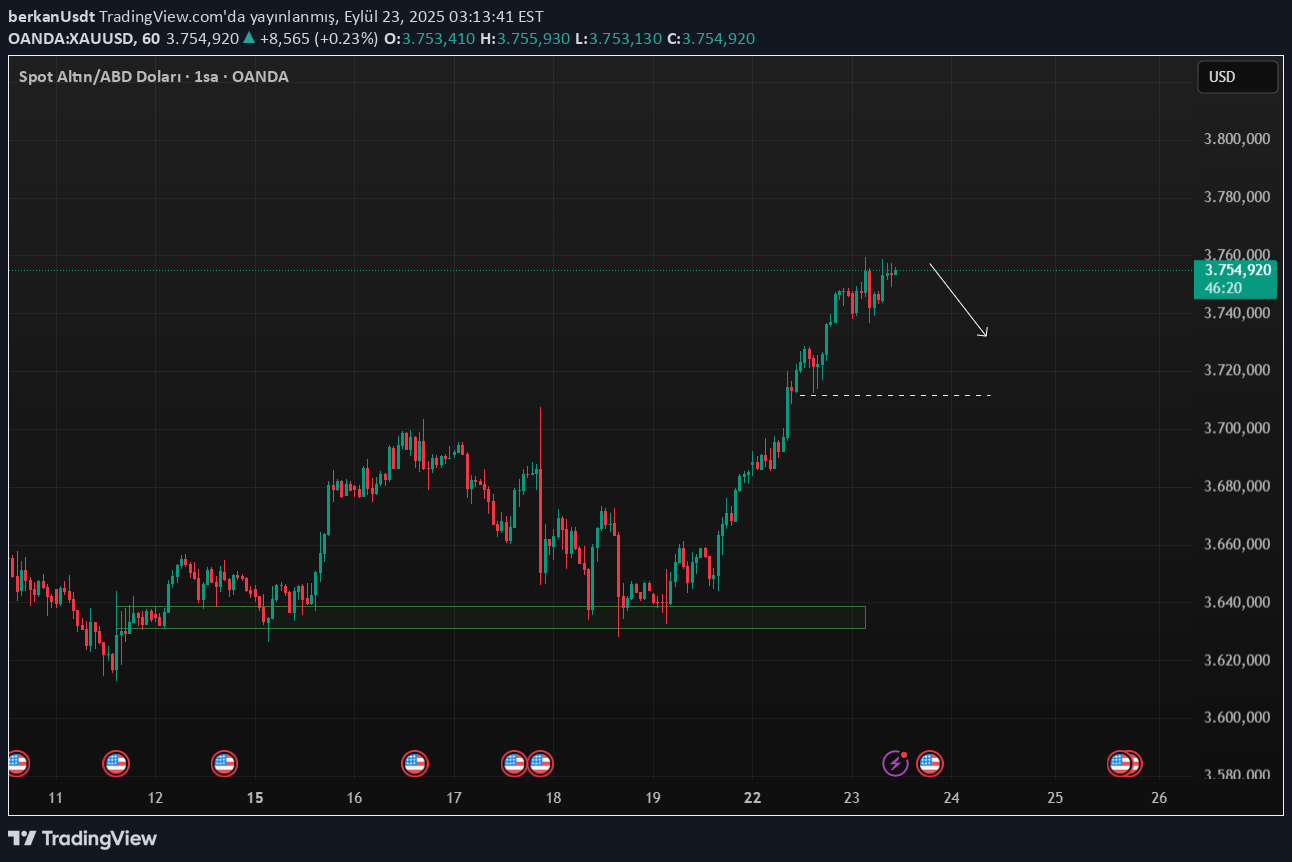1292x862 pixels.
Task: Click date label 15 on time axis
Action: coord(255,798)
